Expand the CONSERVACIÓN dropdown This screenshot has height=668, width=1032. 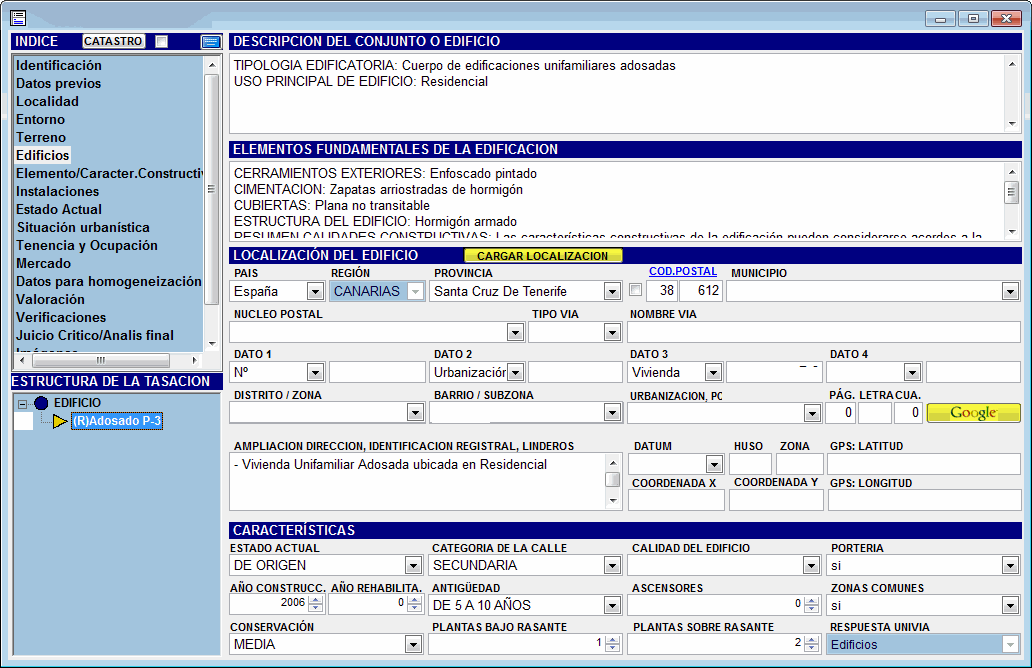[x=413, y=644]
